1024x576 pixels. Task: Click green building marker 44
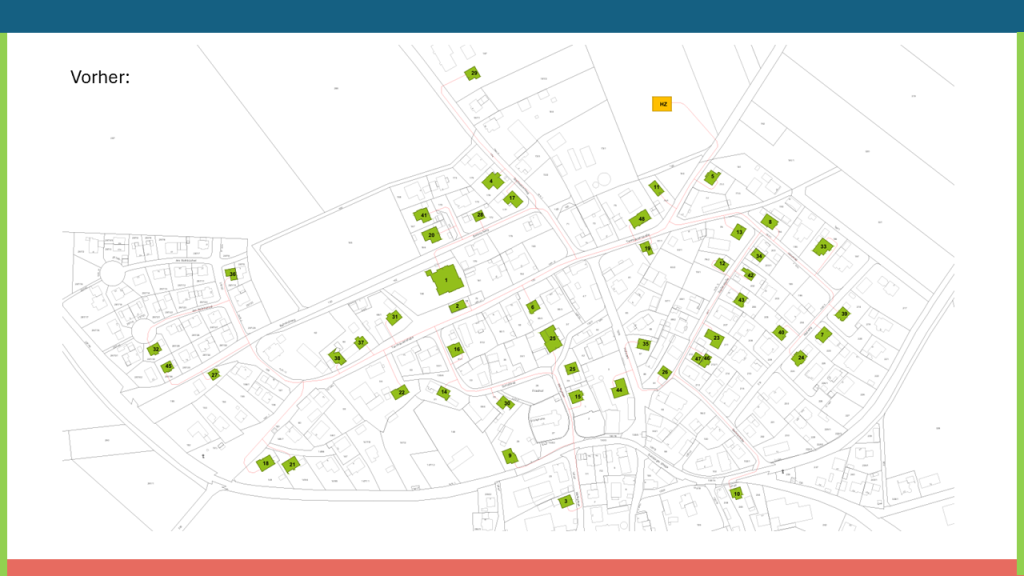coord(620,389)
